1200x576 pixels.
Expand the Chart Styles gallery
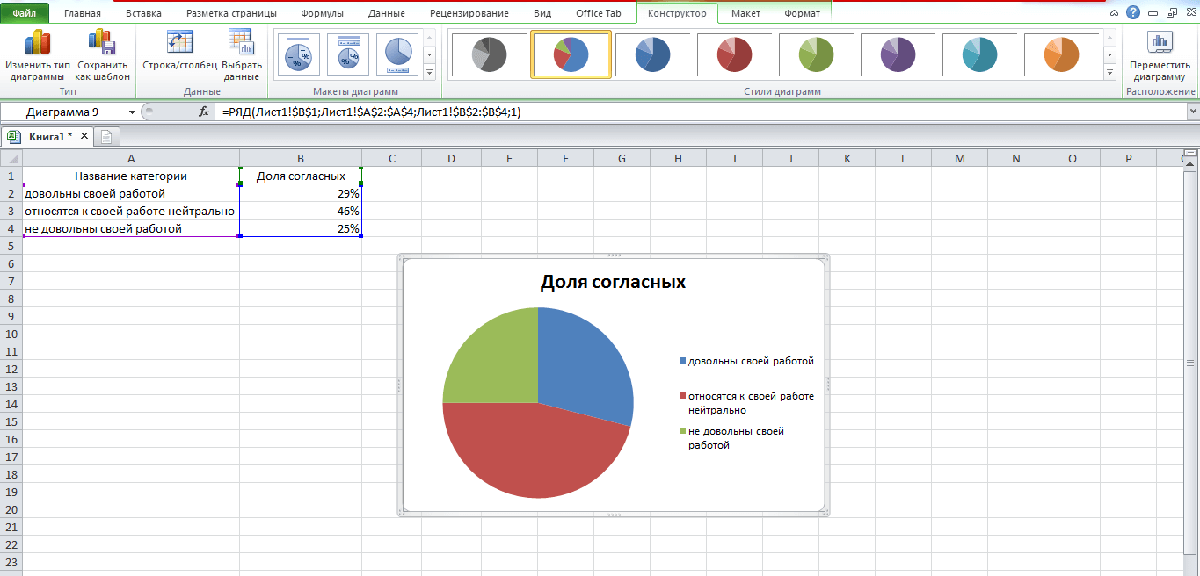(x=1108, y=73)
